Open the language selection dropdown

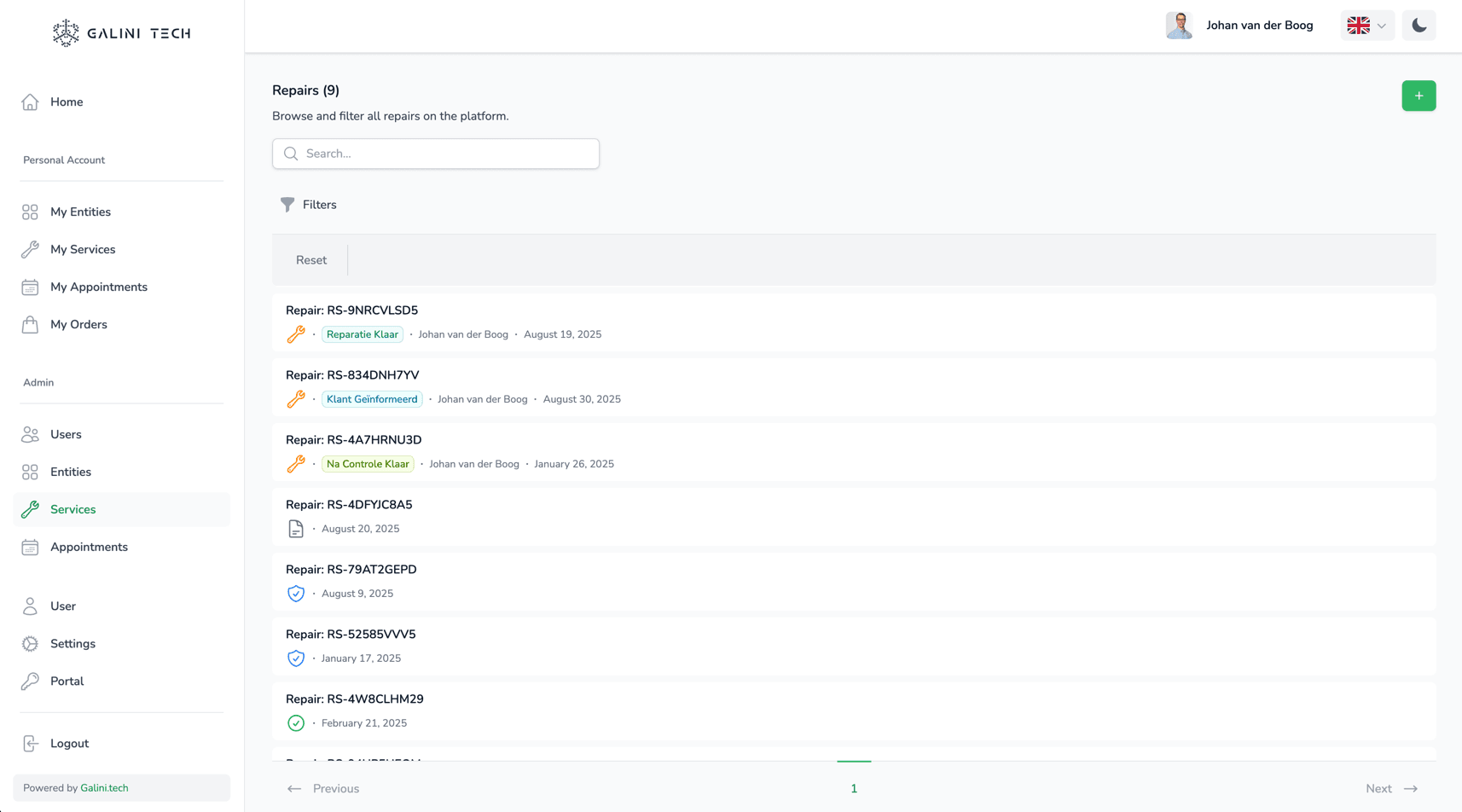1366,26
